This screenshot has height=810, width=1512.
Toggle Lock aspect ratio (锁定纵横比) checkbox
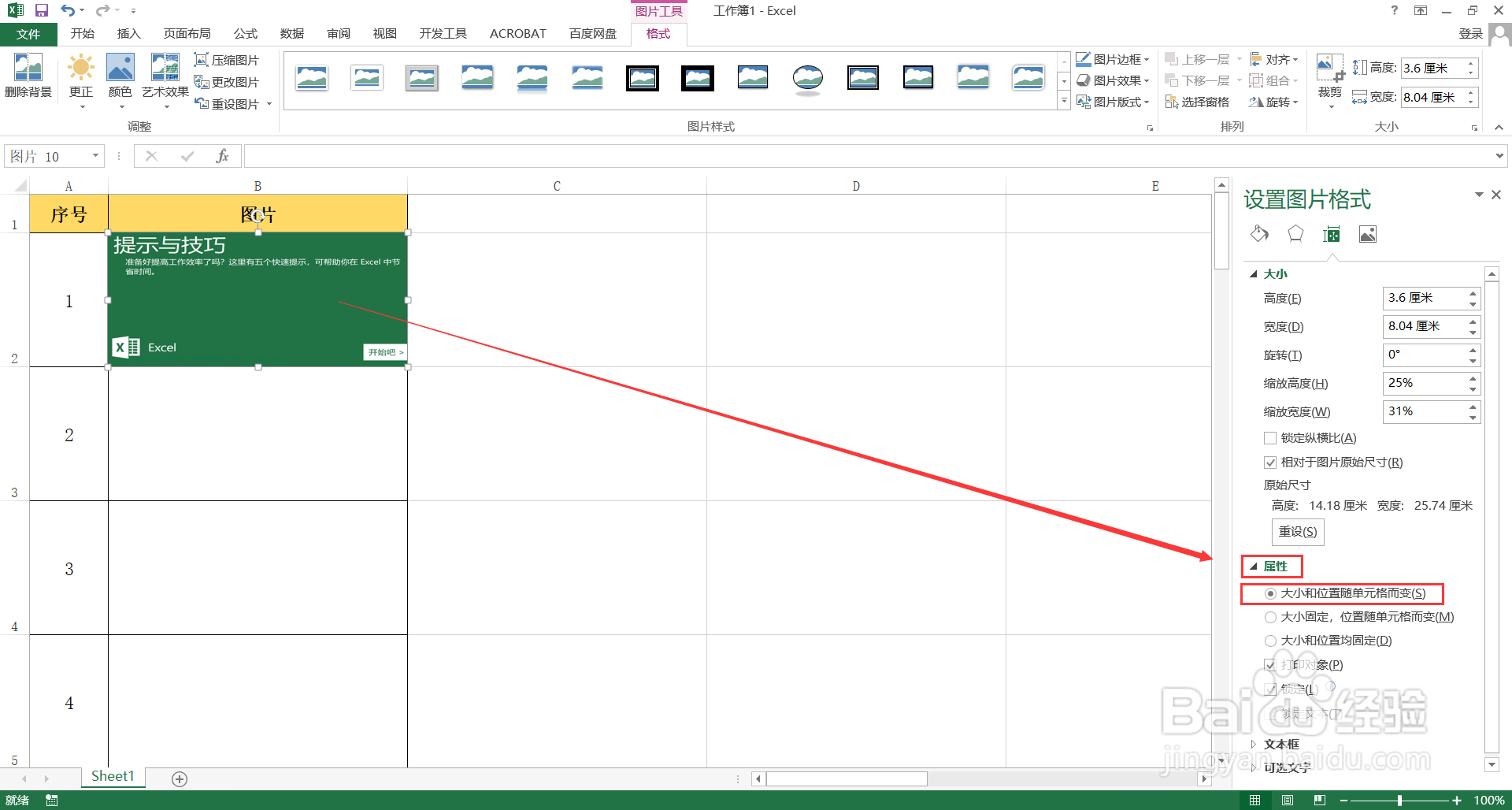click(x=1269, y=438)
